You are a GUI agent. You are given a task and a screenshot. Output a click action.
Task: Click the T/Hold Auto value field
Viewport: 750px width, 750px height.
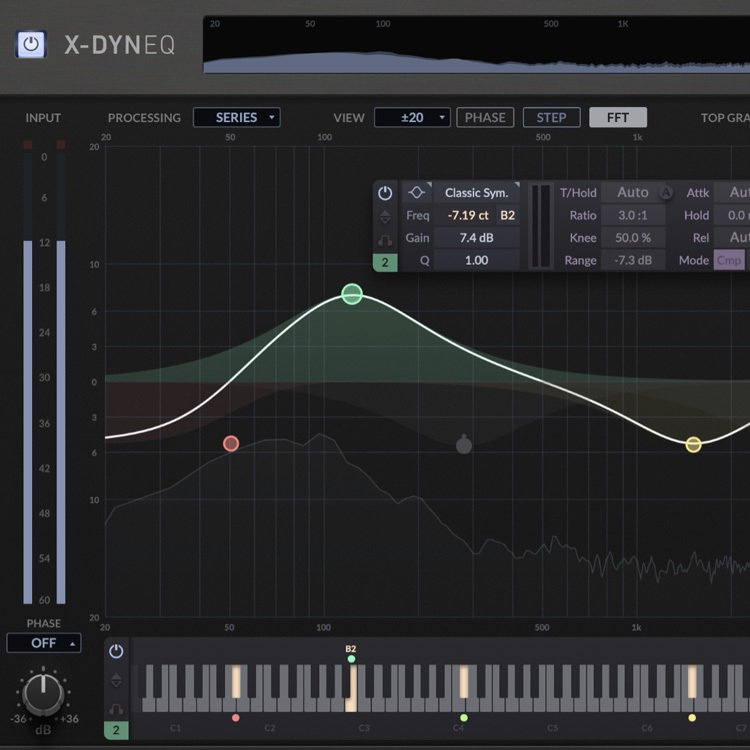click(x=632, y=192)
